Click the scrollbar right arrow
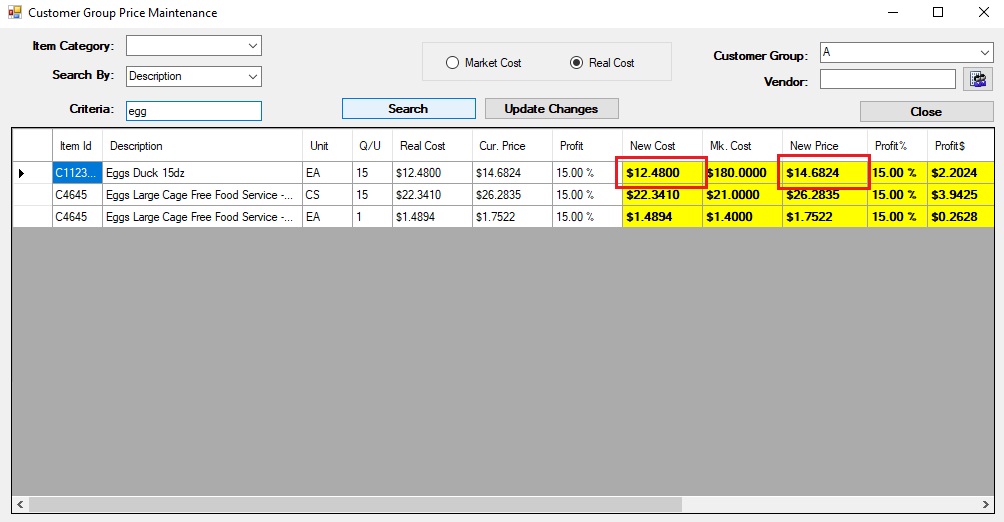Screen dimensions: 1004x522 tap(985, 505)
